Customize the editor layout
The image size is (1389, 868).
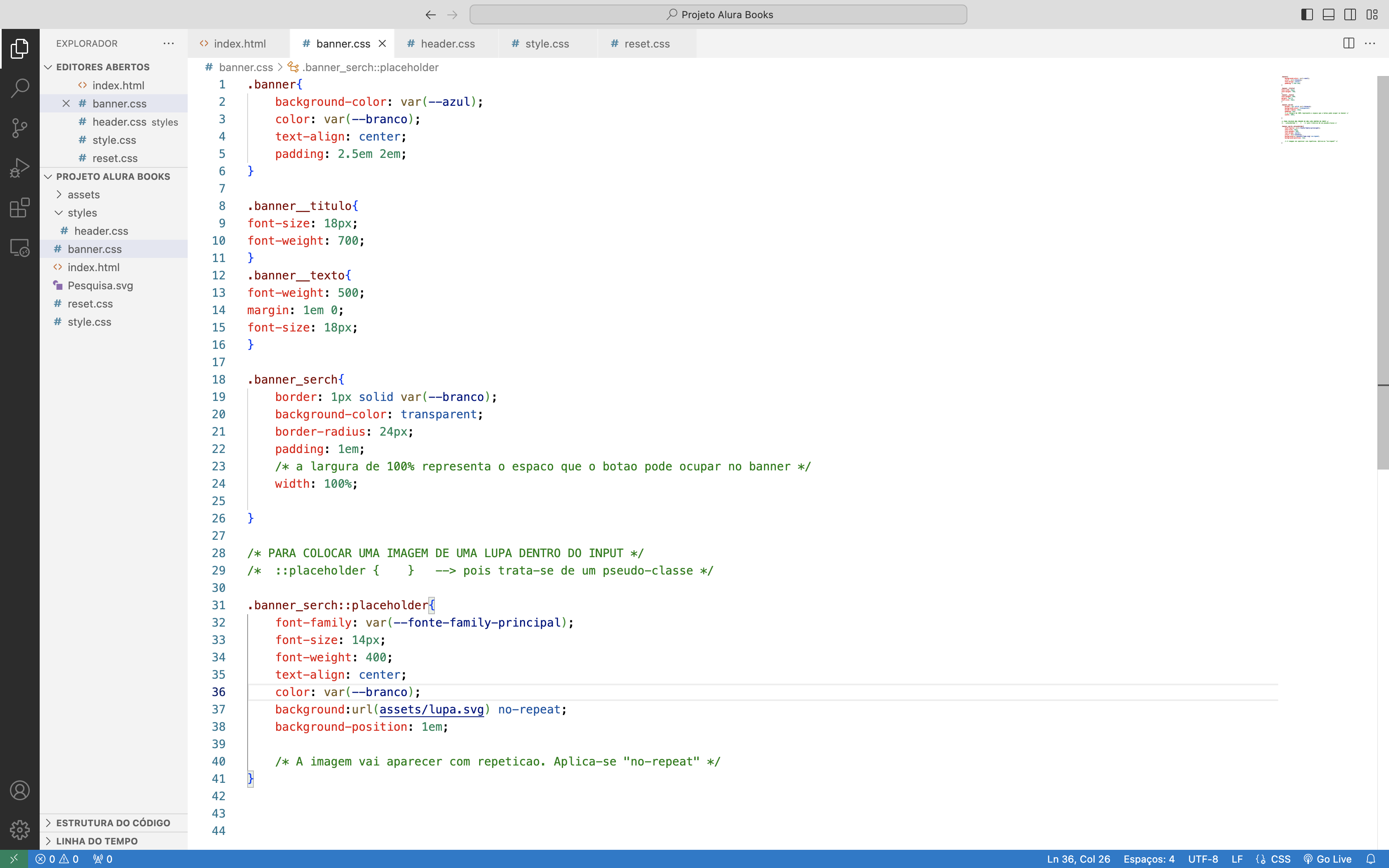pos(1372,14)
